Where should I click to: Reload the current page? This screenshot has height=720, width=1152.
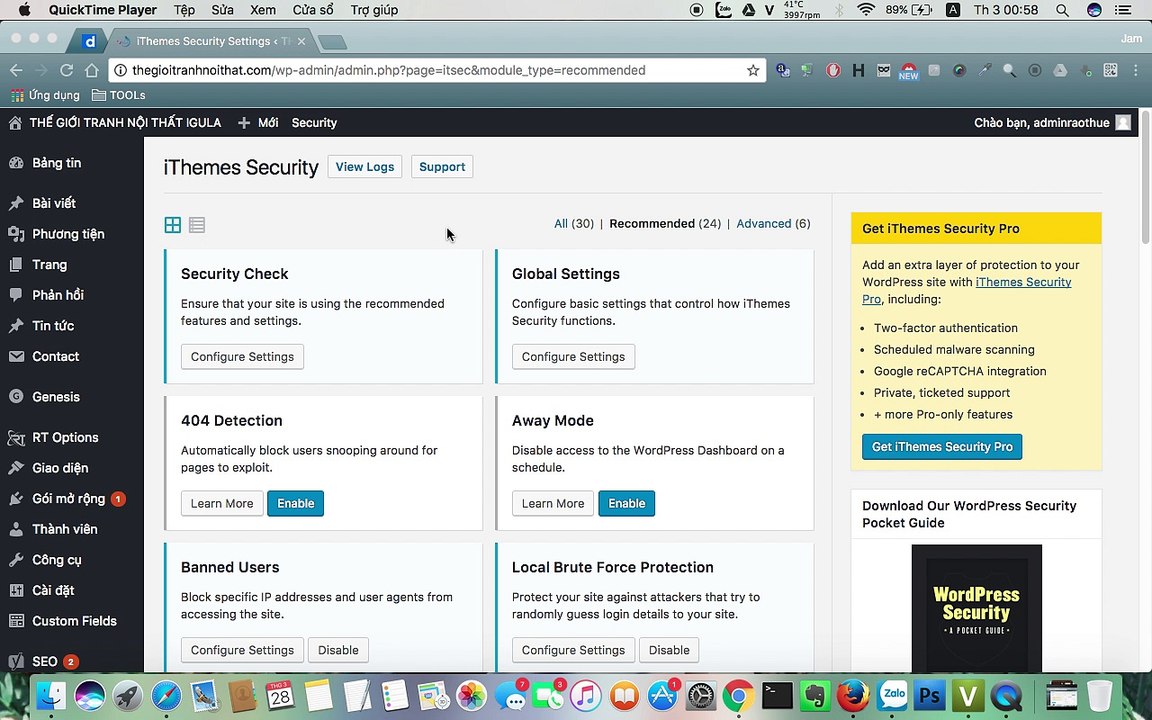coord(66,71)
